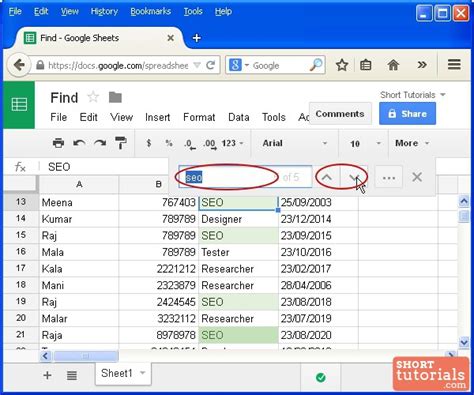
Task: Format as currency with dollar icon
Action: point(149,143)
